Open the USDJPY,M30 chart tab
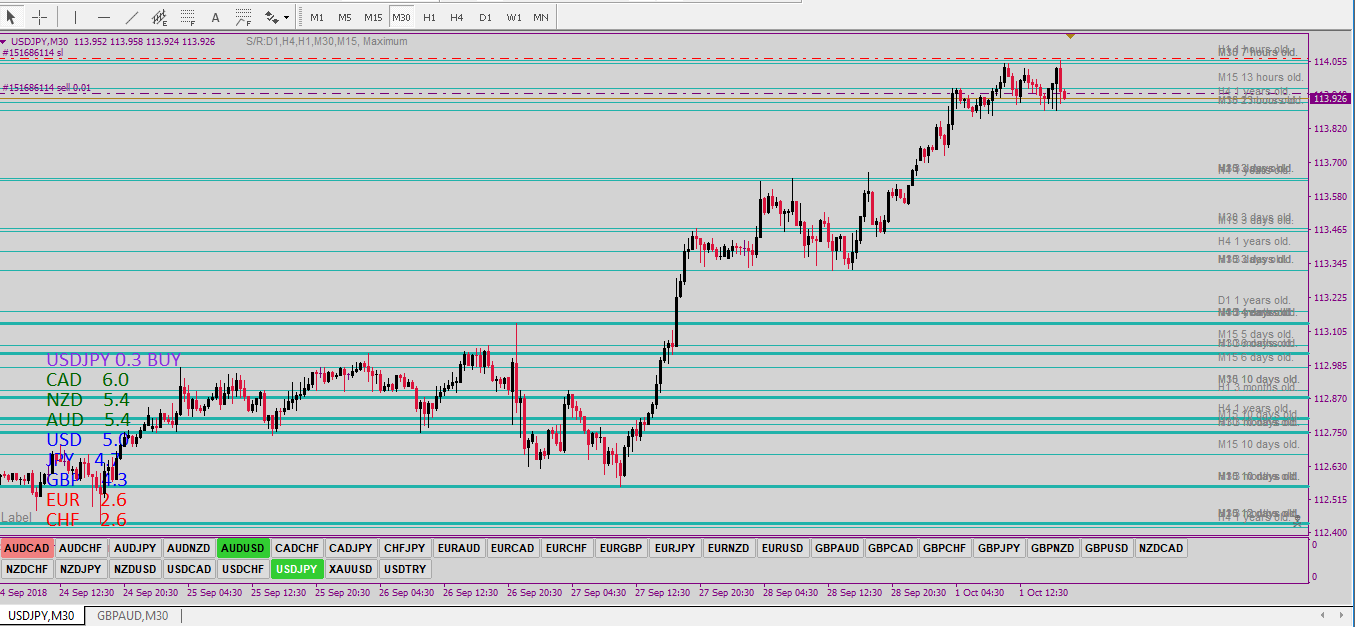This screenshot has height=627, width=1355. tap(42, 616)
